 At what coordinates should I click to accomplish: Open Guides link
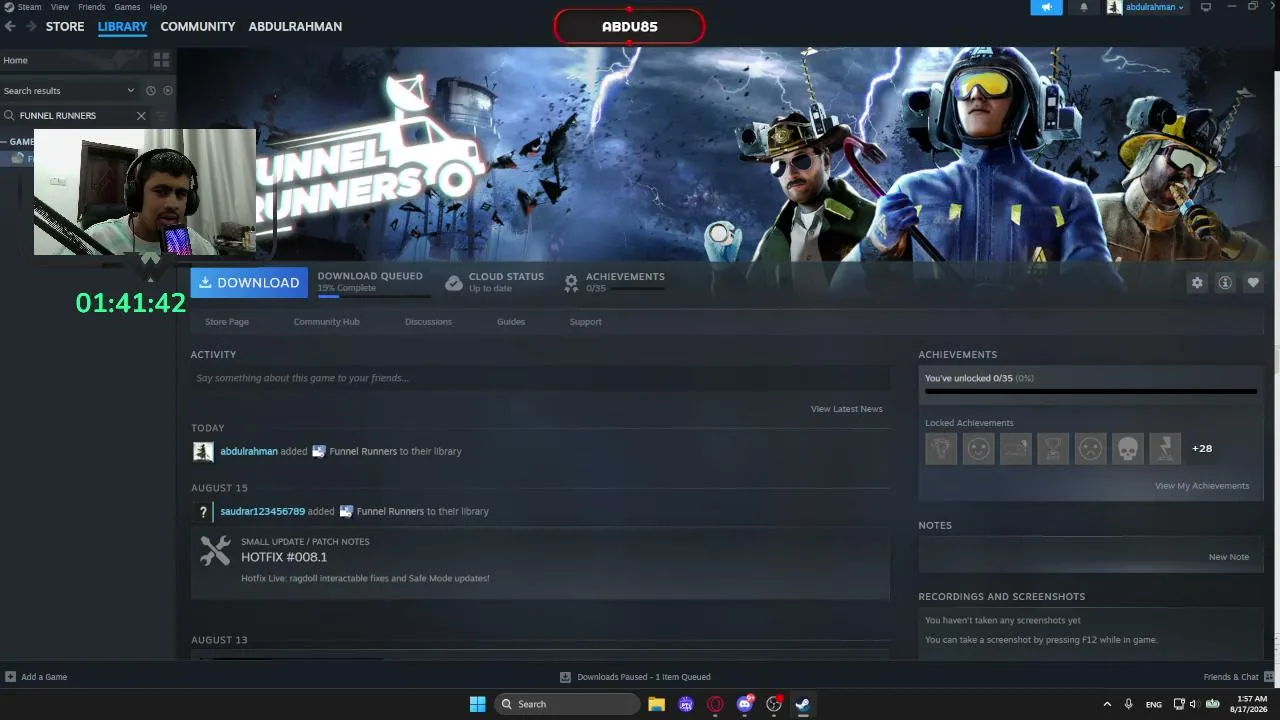tap(511, 322)
